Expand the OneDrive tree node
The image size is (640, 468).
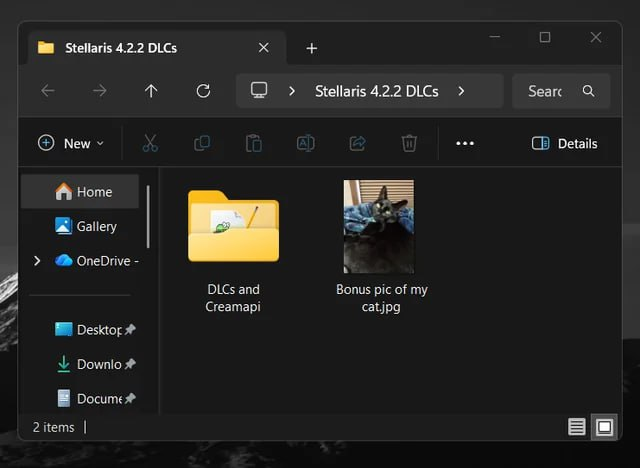(x=37, y=260)
